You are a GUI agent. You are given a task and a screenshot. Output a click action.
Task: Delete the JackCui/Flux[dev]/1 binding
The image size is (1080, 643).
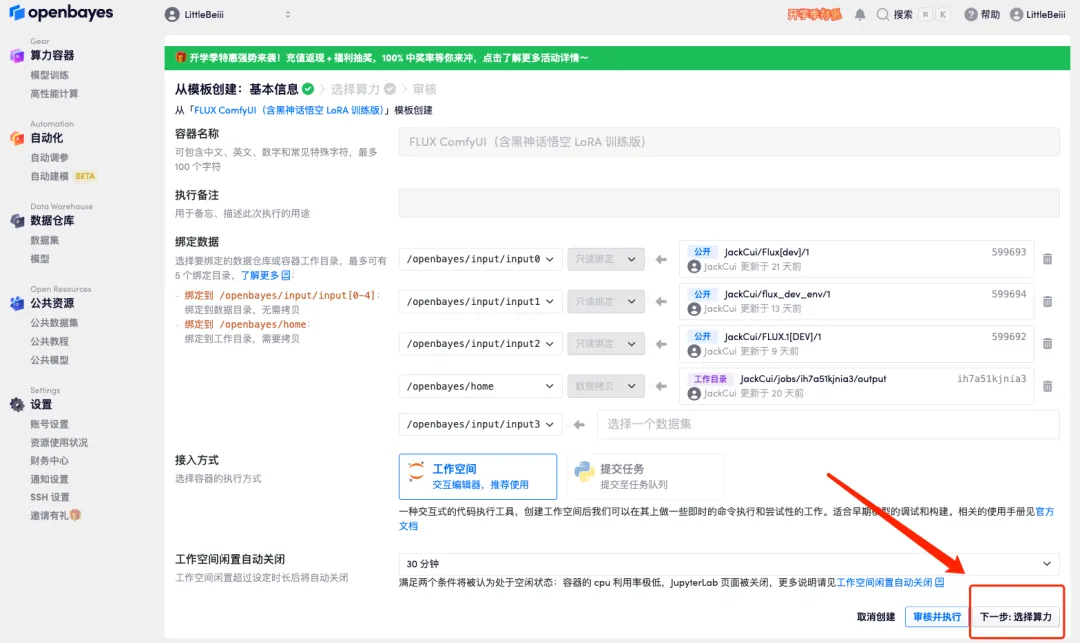(1047, 259)
